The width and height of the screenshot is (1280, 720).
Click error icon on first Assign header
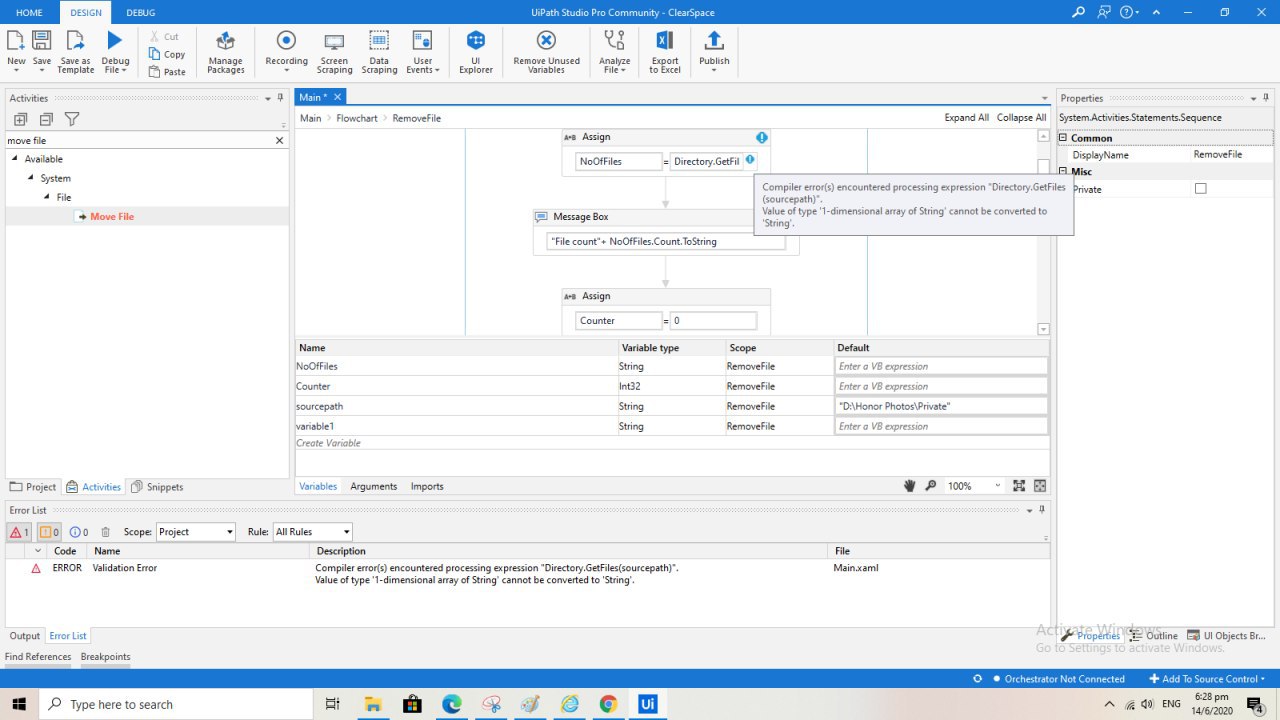(x=762, y=137)
